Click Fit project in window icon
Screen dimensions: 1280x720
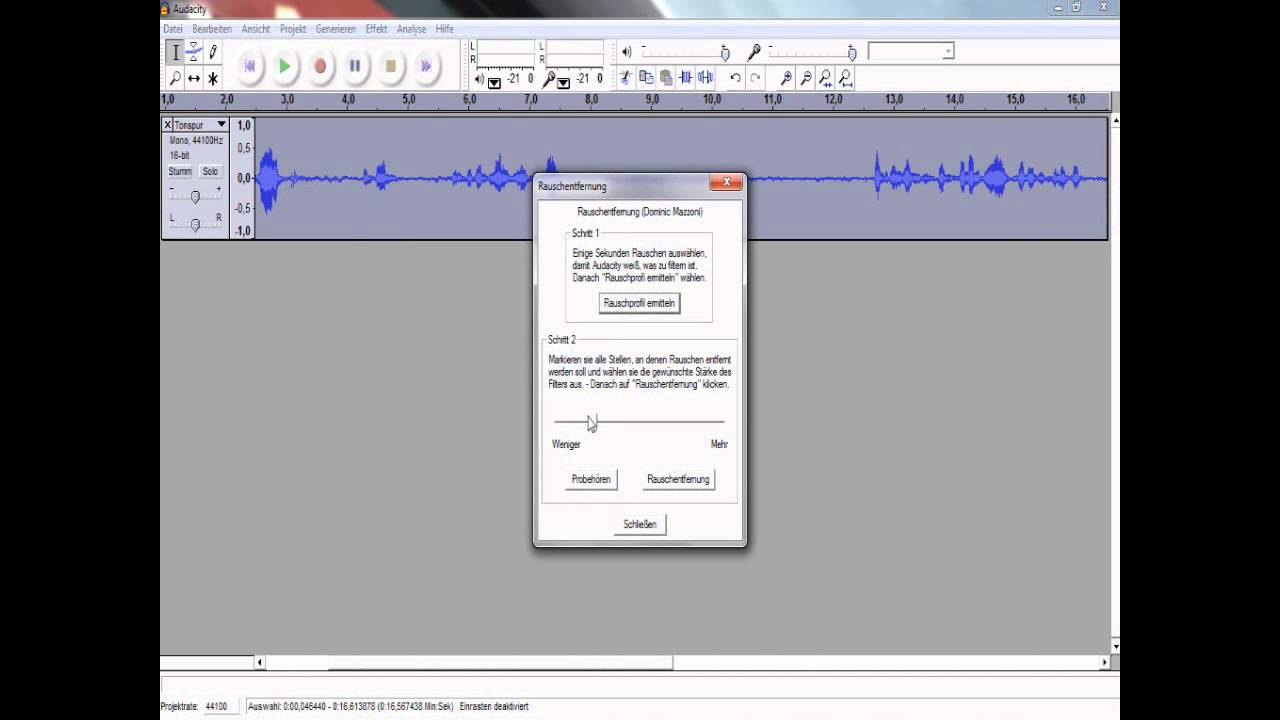click(846, 77)
